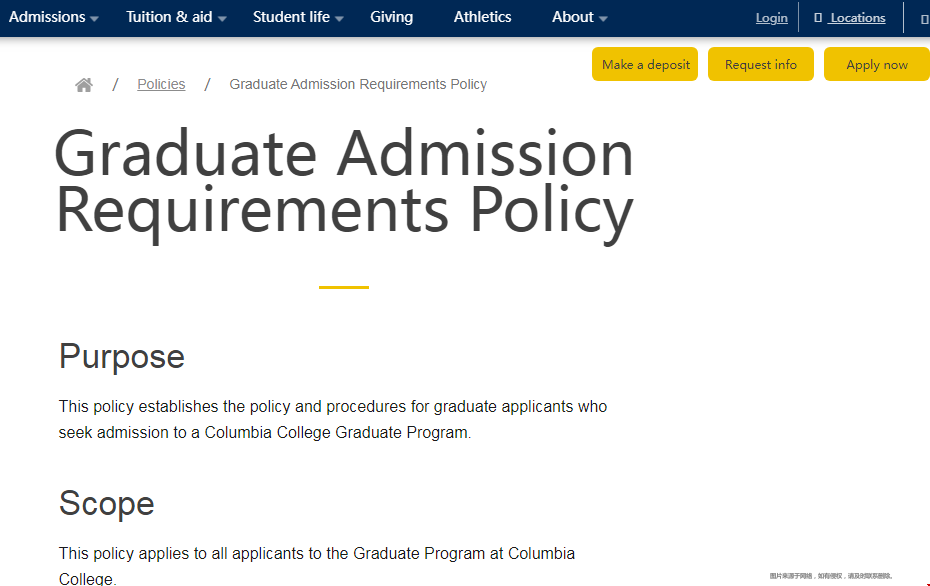Expand the Student life dropdown arrow

pos(339,19)
